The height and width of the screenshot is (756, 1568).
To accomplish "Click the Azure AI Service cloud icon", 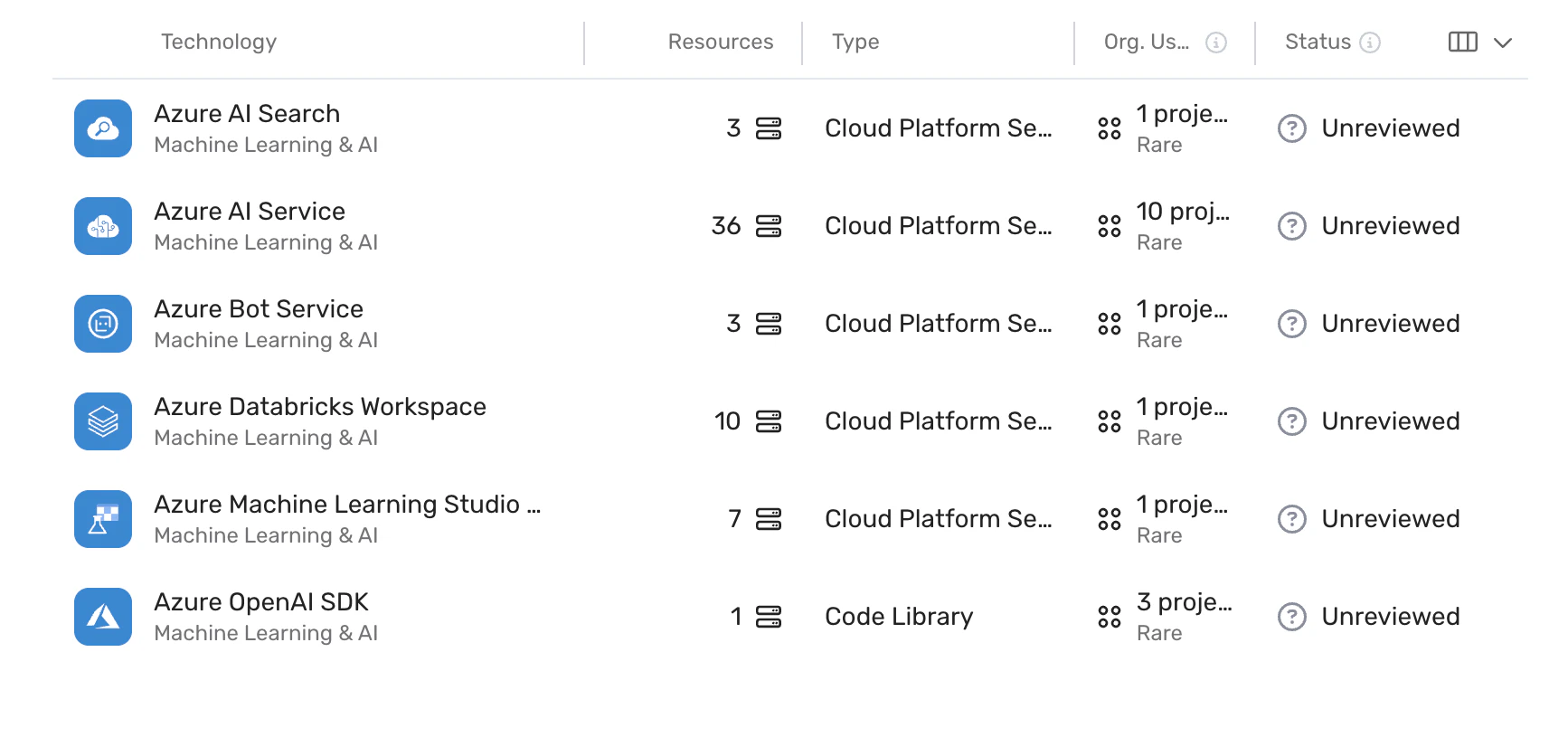I will pos(103,226).
